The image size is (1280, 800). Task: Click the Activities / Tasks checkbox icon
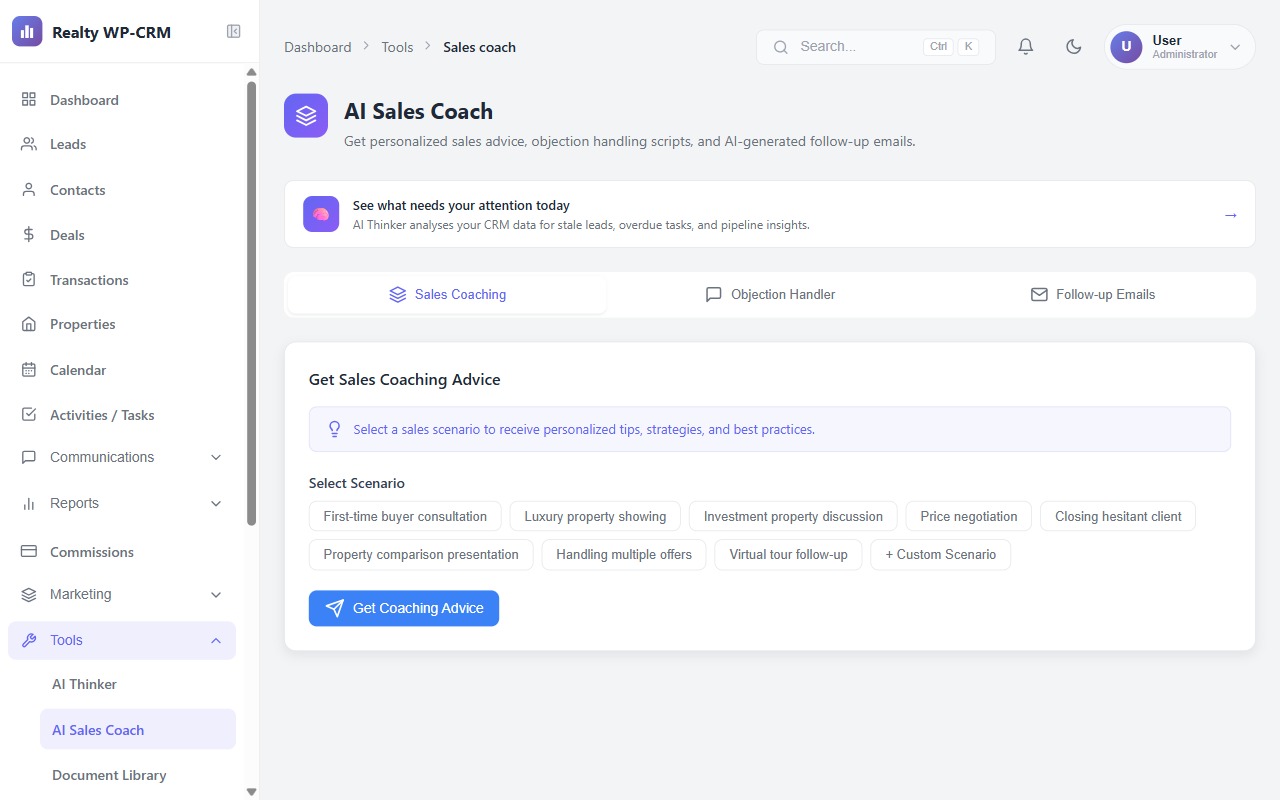pyautogui.click(x=29, y=415)
